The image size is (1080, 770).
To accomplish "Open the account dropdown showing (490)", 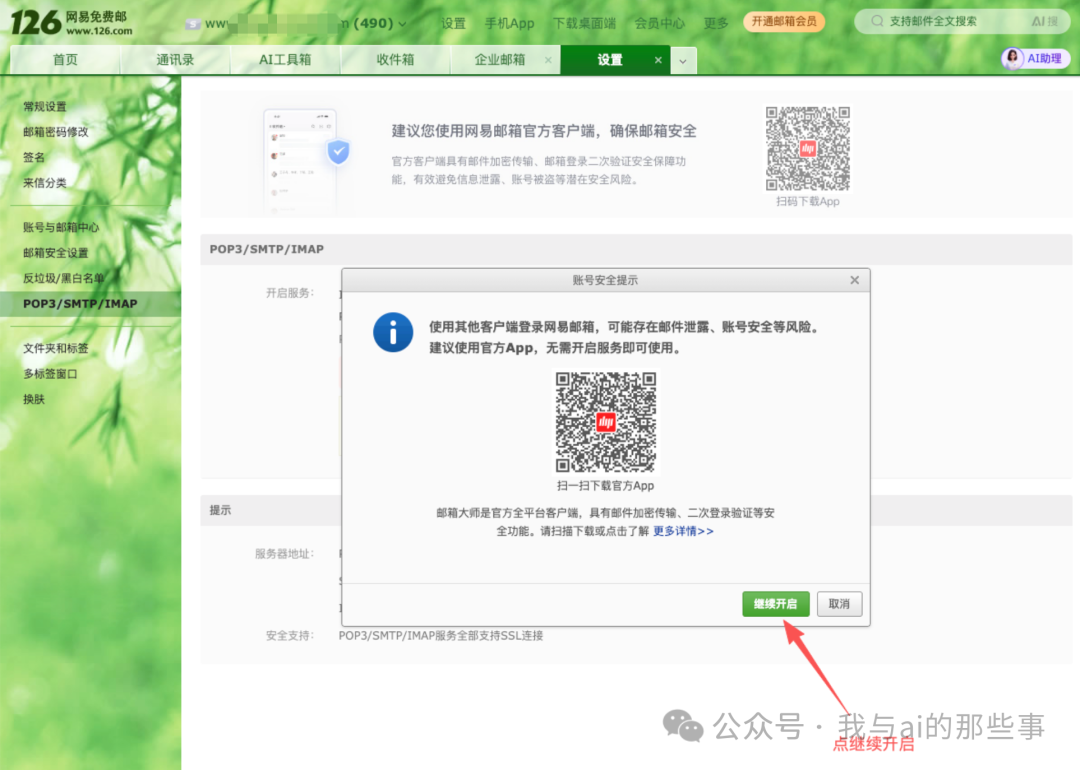I will point(296,23).
